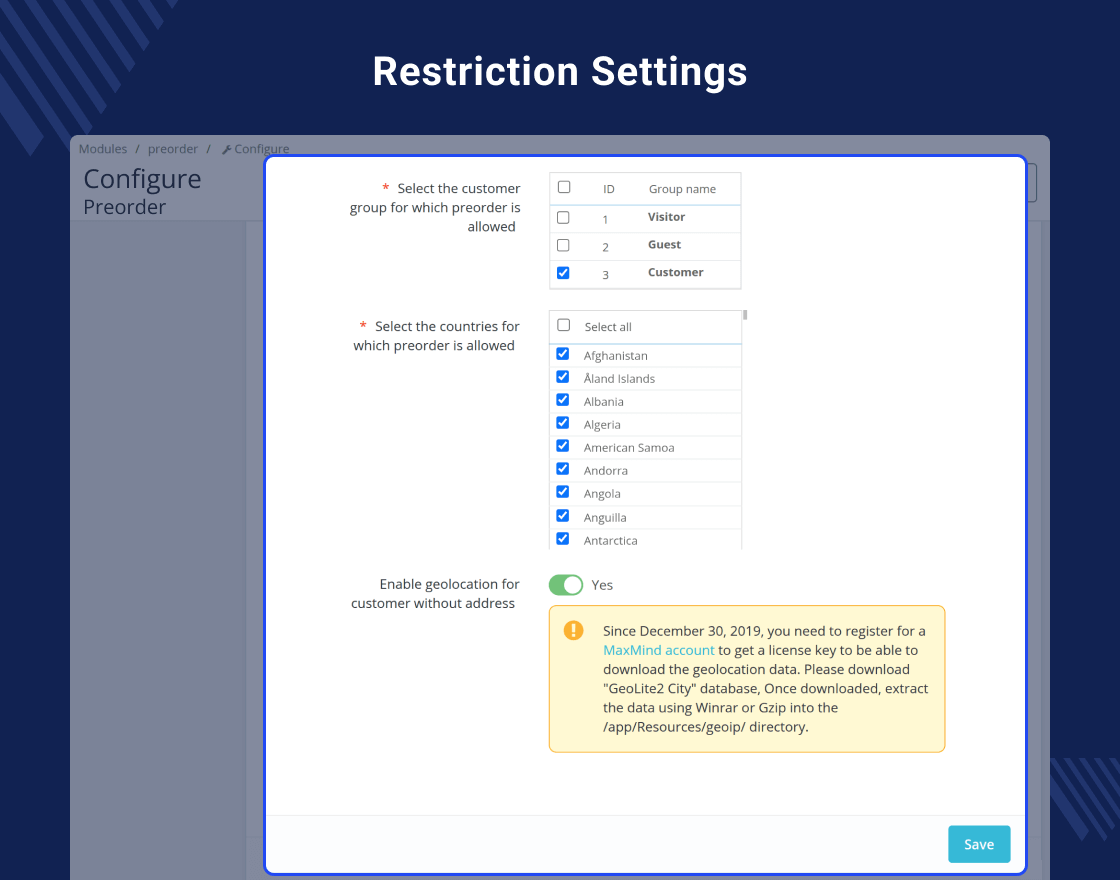
Task: Uncheck the Angola checkbox
Action: coord(563,491)
